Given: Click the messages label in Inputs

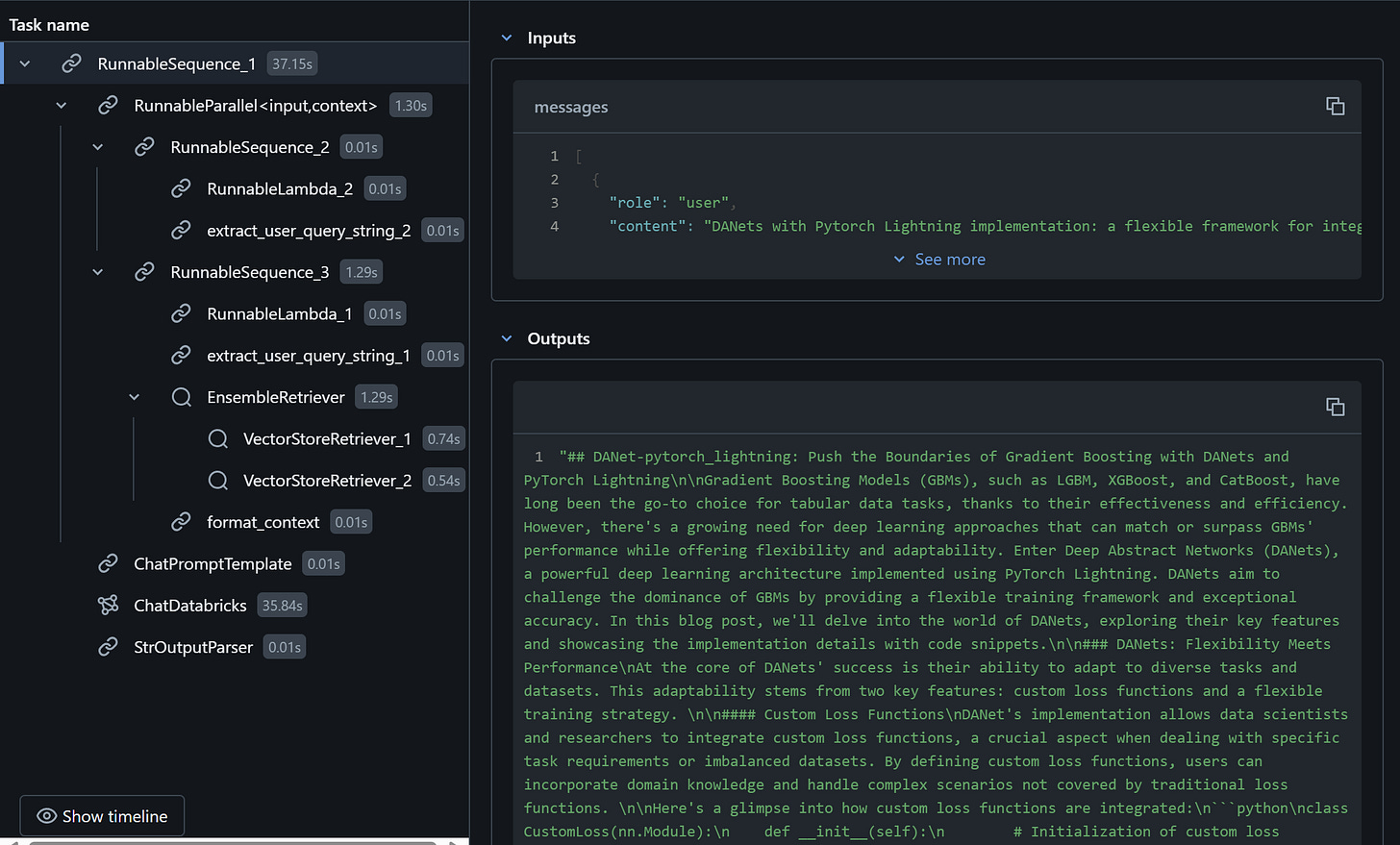Looking at the screenshot, I should (571, 107).
